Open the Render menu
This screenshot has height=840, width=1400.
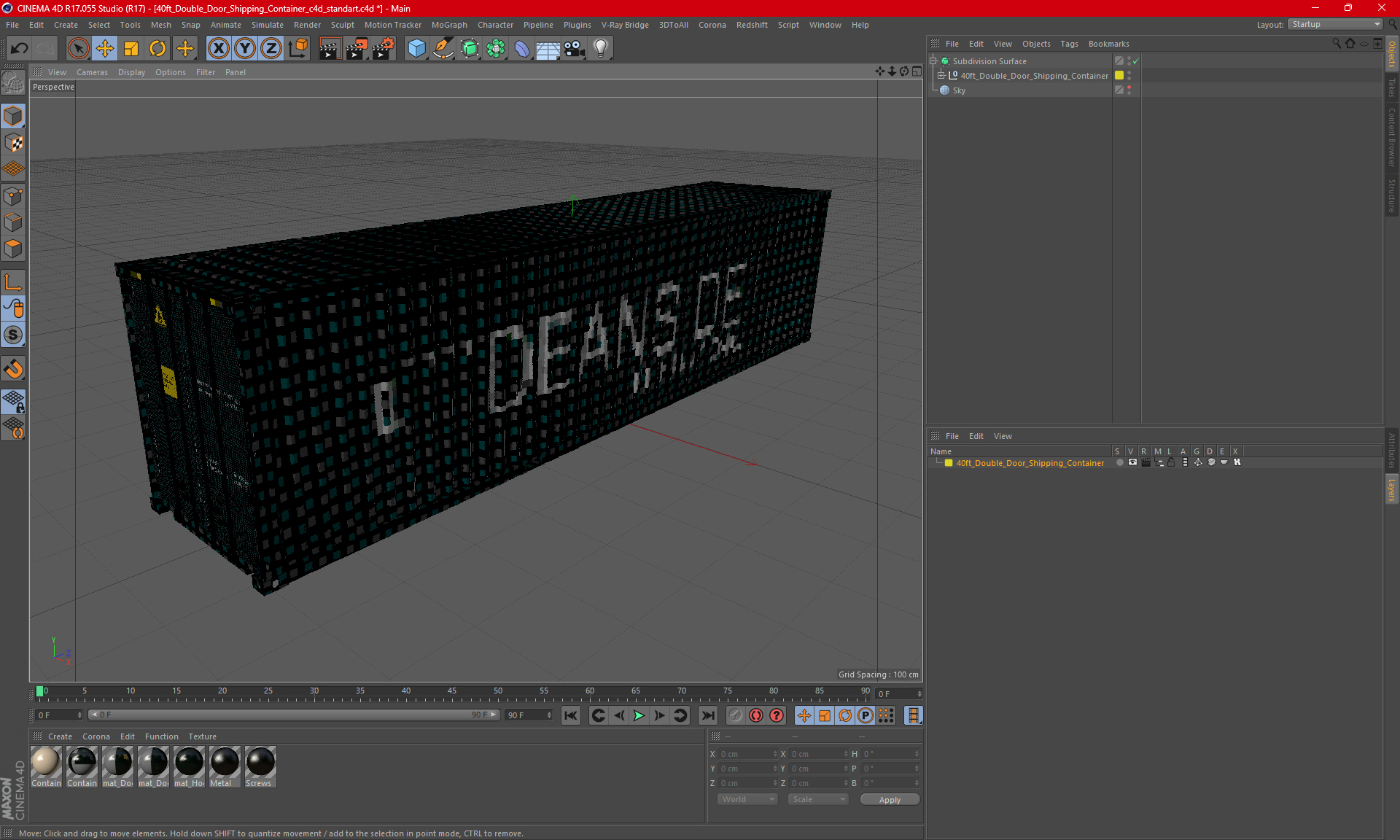tap(307, 25)
